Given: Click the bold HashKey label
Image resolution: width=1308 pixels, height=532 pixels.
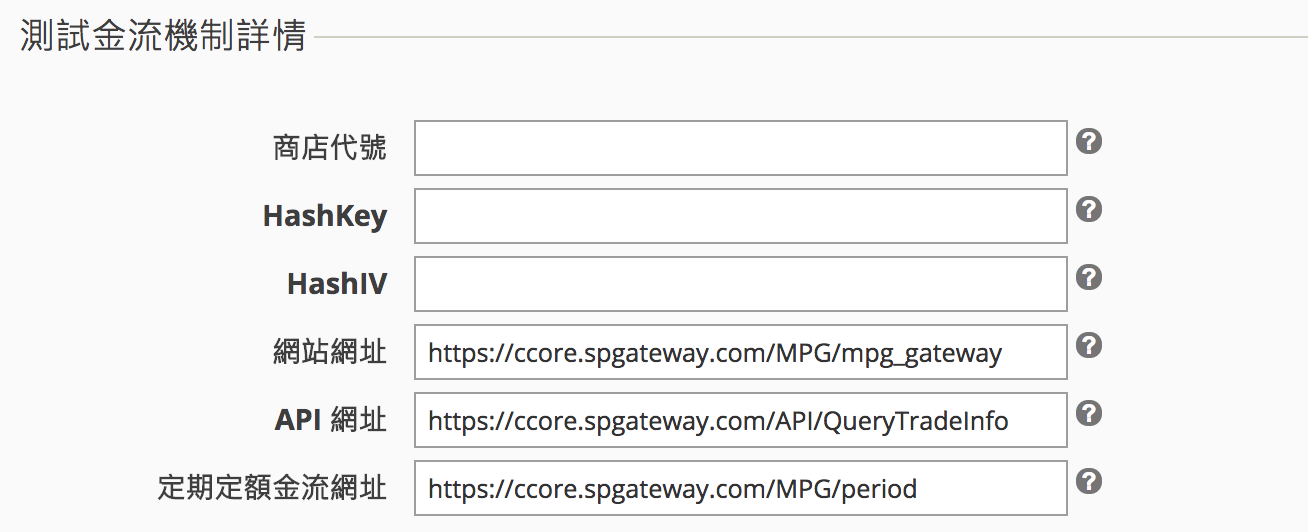Looking at the screenshot, I should pyautogui.click(x=325, y=216).
